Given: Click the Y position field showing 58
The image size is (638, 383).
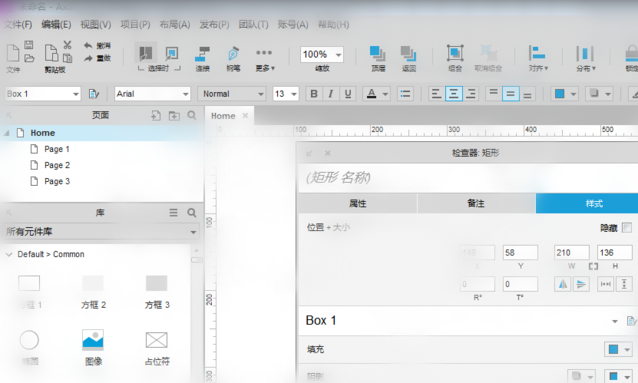Looking at the screenshot, I should (x=520, y=253).
